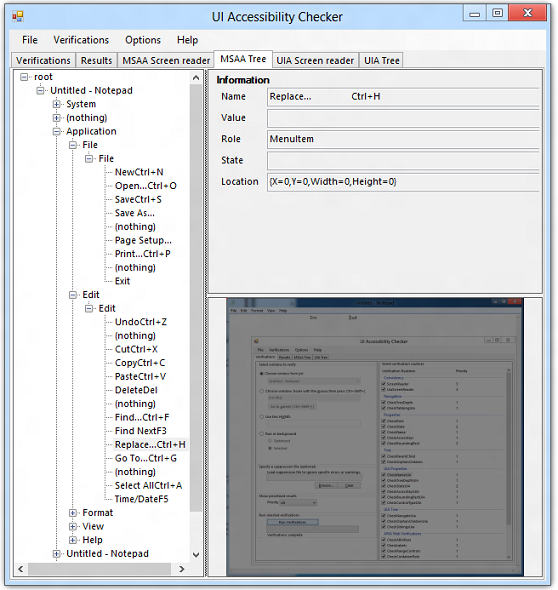Screen dimensions: 558x590
Task: Select the Exit tree item
Action: click(122, 281)
